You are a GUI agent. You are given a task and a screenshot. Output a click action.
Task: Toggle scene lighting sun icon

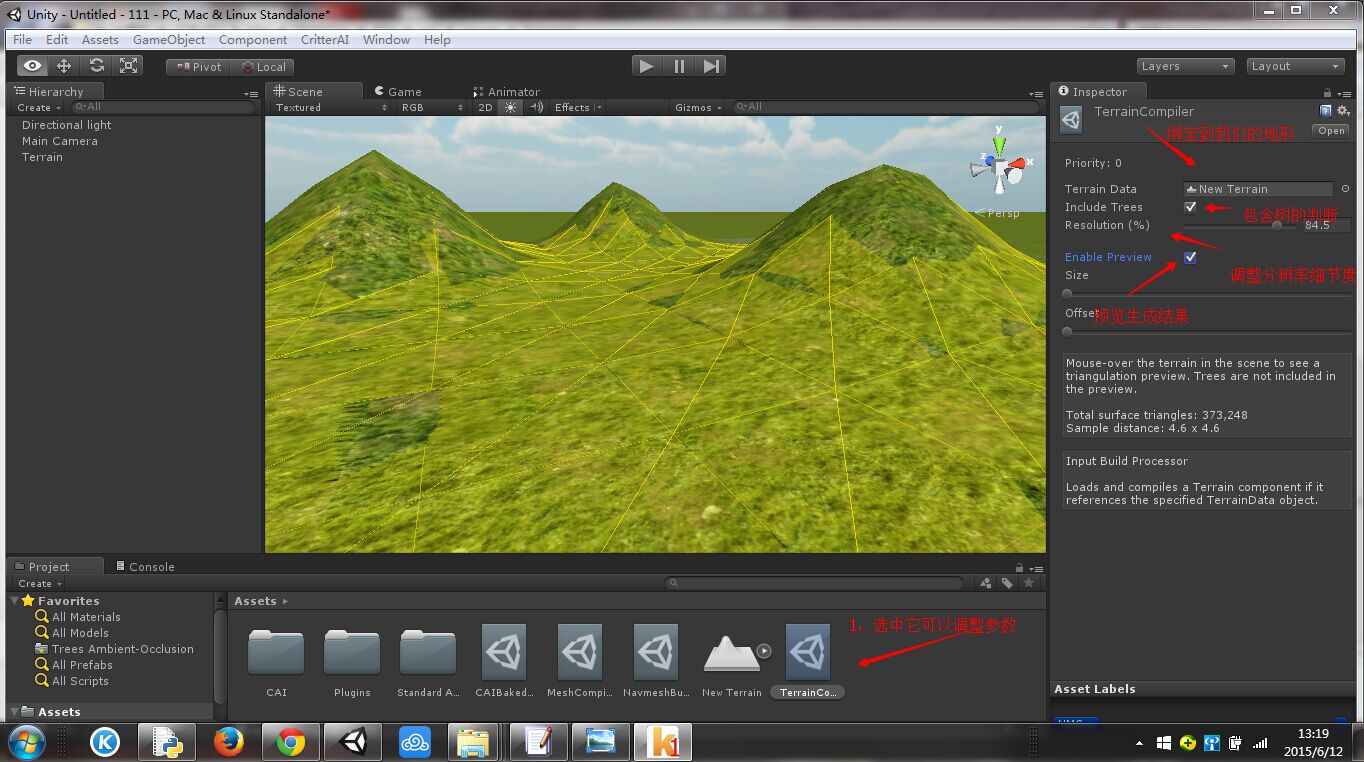[511, 107]
